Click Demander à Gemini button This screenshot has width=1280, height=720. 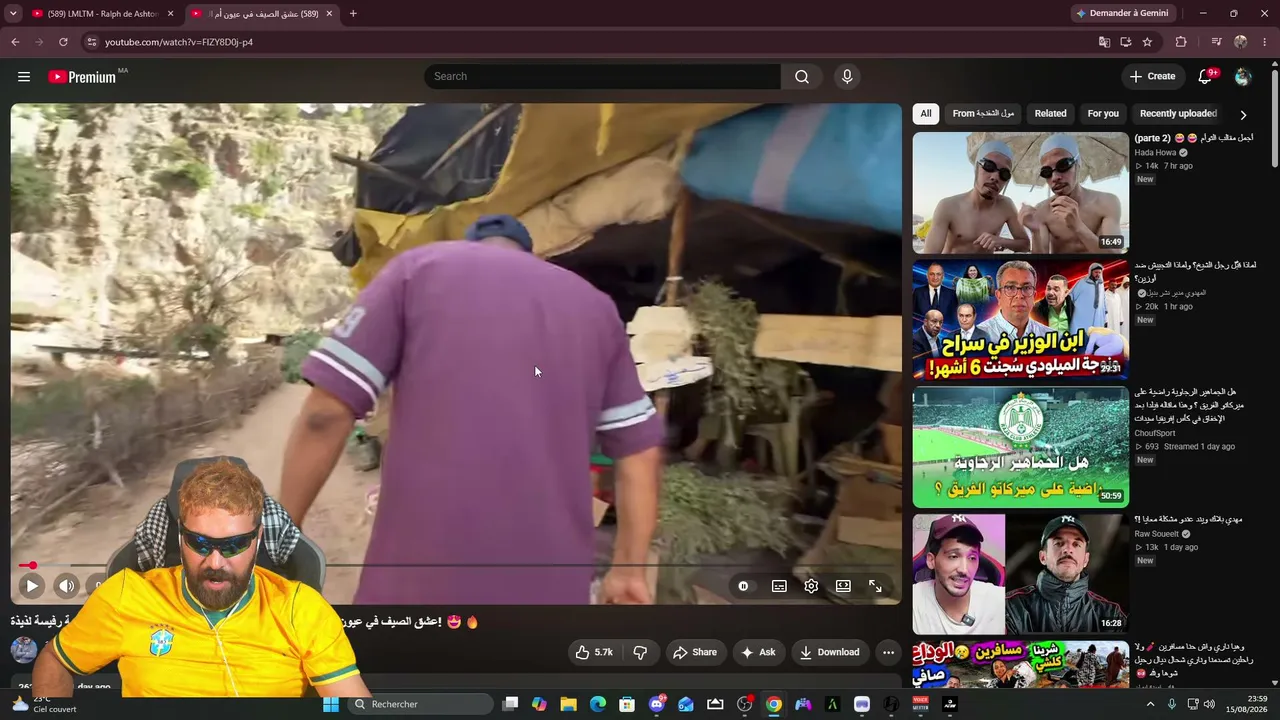(1121, 14)
